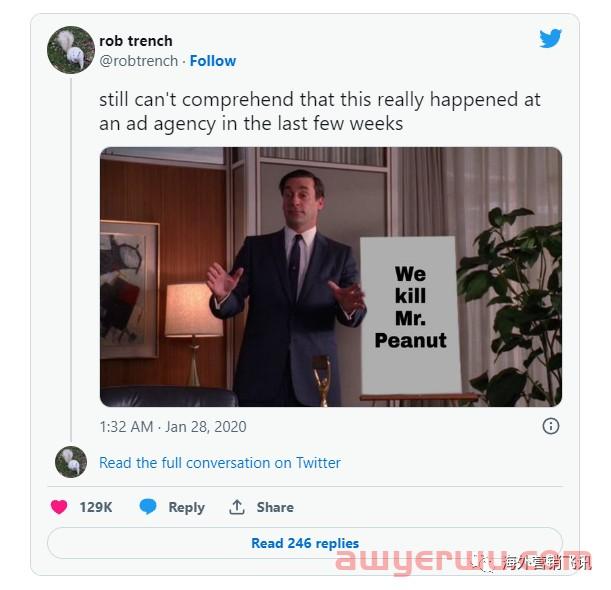Click the Twitter bird logo
611x590 pixels.
point(550,39)
